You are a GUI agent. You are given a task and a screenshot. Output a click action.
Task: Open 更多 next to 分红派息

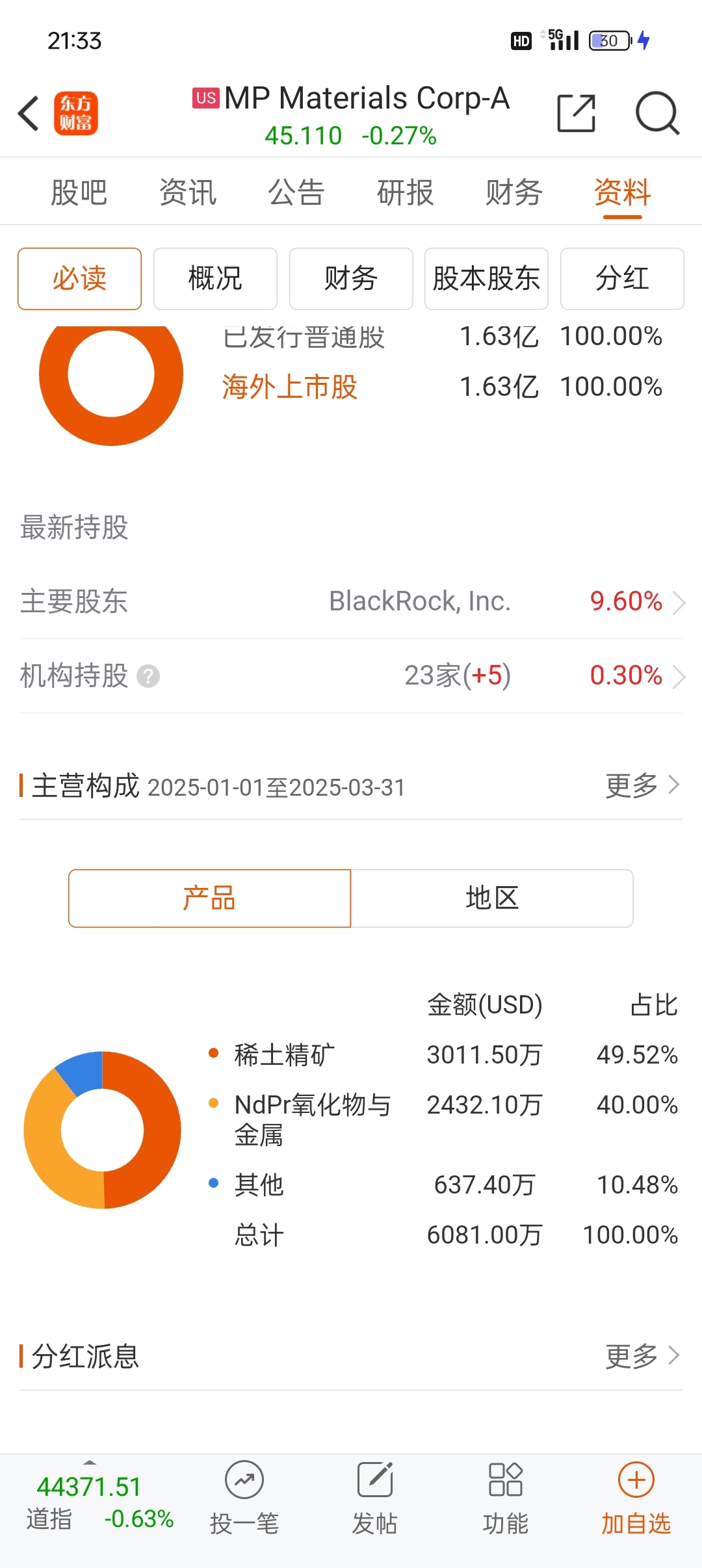tap(643, 1356)
